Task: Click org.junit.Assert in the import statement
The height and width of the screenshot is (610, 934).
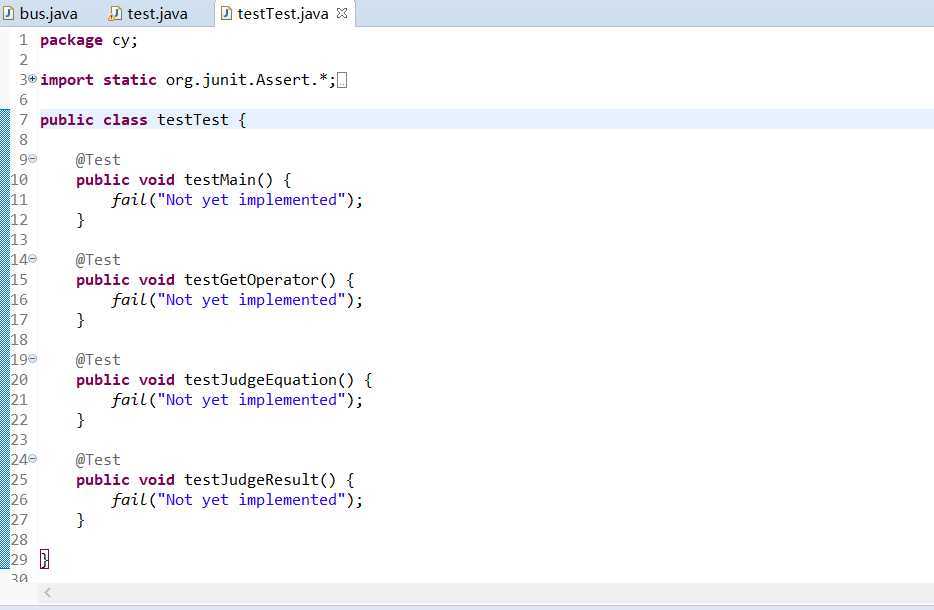Action: [x=238, y=80]
